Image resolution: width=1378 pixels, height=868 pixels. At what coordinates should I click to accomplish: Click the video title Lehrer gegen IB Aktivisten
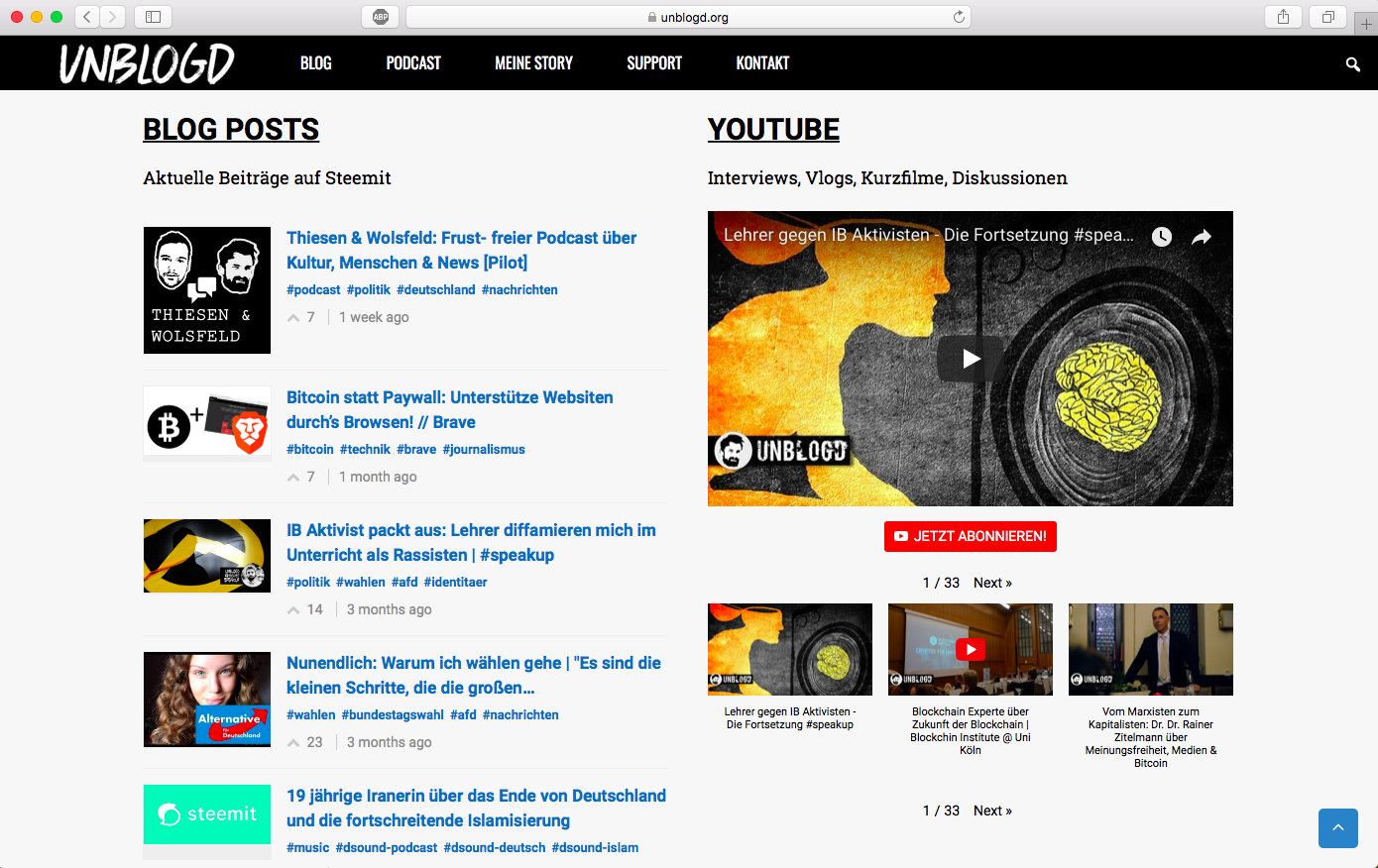click(929, 236)
